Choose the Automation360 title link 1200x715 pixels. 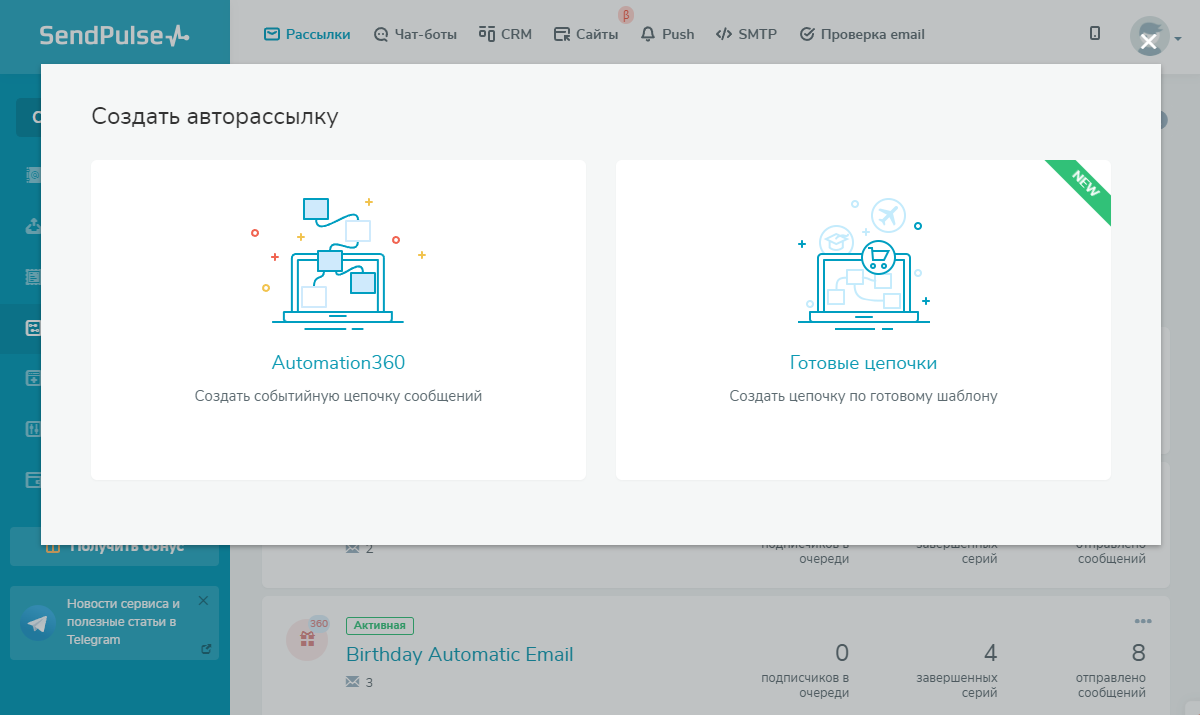[338, 363]
